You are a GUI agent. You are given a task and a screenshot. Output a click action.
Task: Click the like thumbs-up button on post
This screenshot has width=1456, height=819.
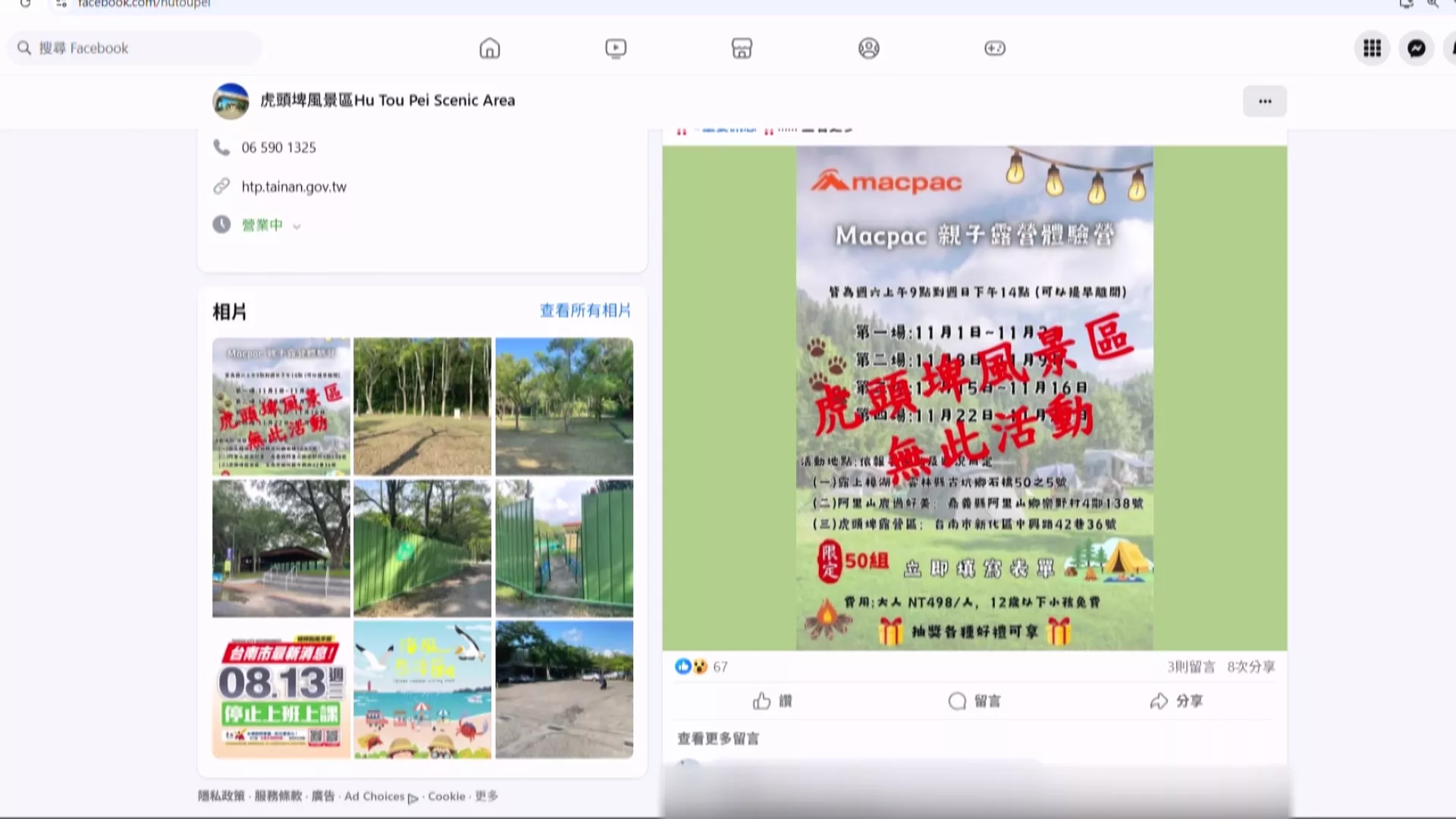(772, 701)
